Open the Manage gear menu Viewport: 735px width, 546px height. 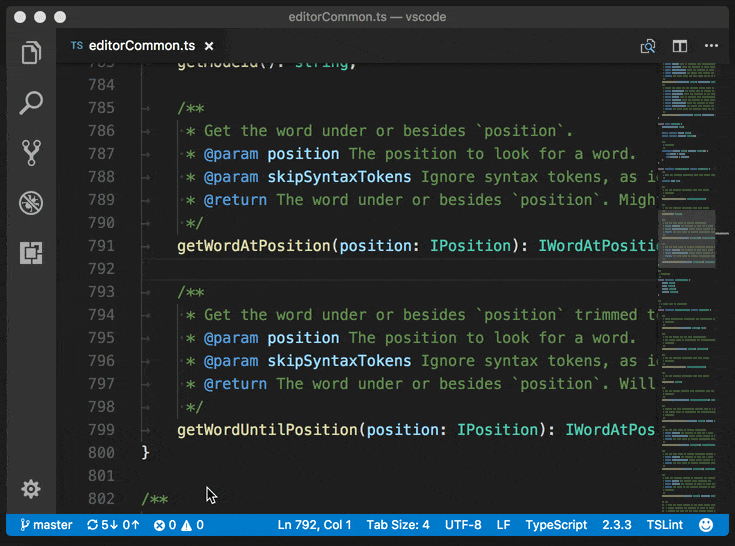click(x=31, y=489)
